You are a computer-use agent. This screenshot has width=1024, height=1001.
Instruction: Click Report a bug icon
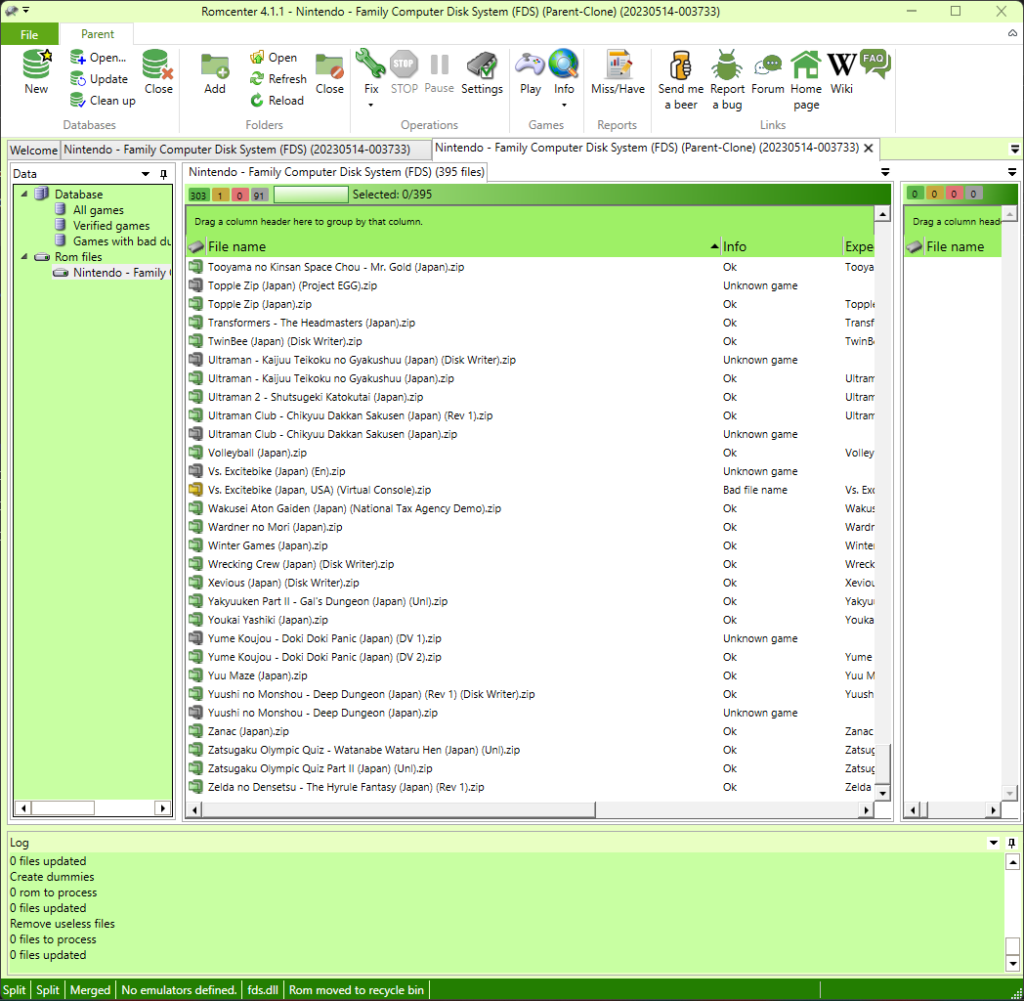(x=727, y=80)
